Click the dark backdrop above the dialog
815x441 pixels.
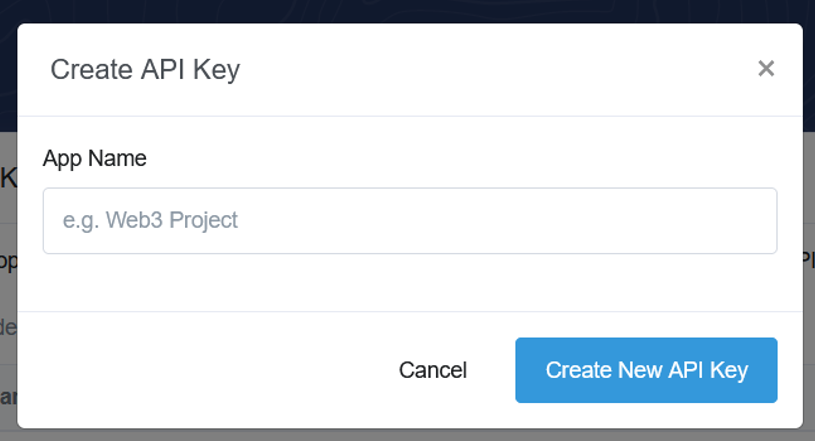[x=408, y=10]
